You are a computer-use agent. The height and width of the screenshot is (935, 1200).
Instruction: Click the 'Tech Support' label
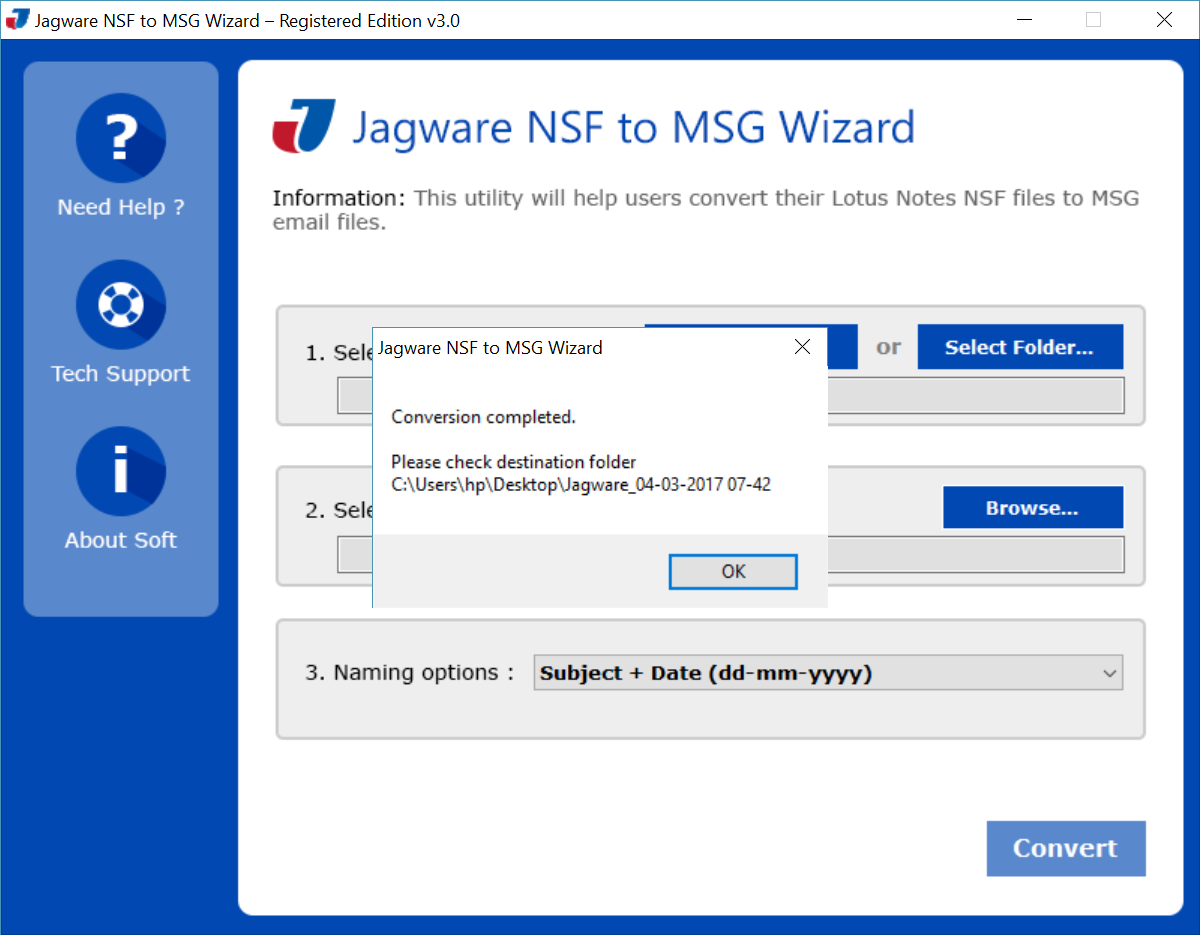click(x=120, y=374)
